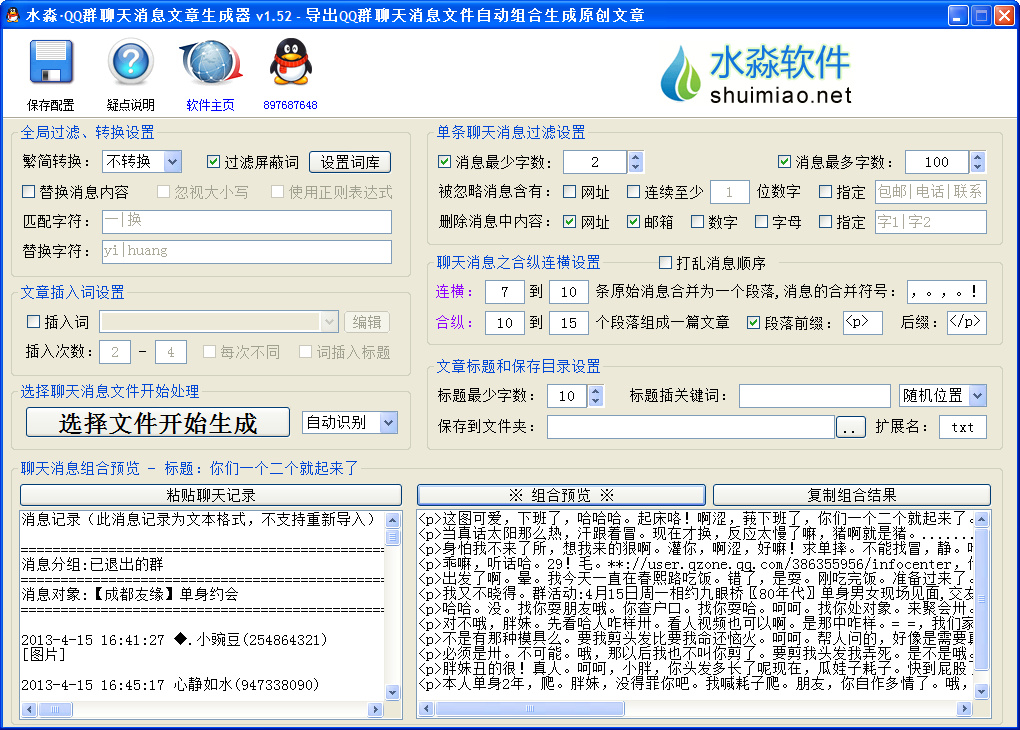Click the 标题插关键词 input field
This screenshot has height=730, width=1020.
pos(814,396)
